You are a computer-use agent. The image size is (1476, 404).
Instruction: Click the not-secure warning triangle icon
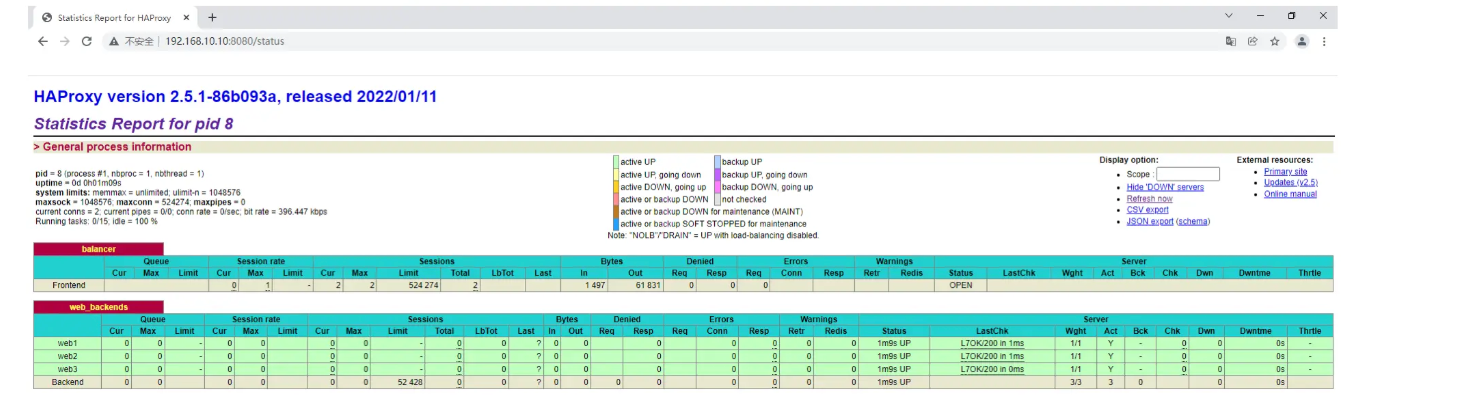(x=114, y=41)
